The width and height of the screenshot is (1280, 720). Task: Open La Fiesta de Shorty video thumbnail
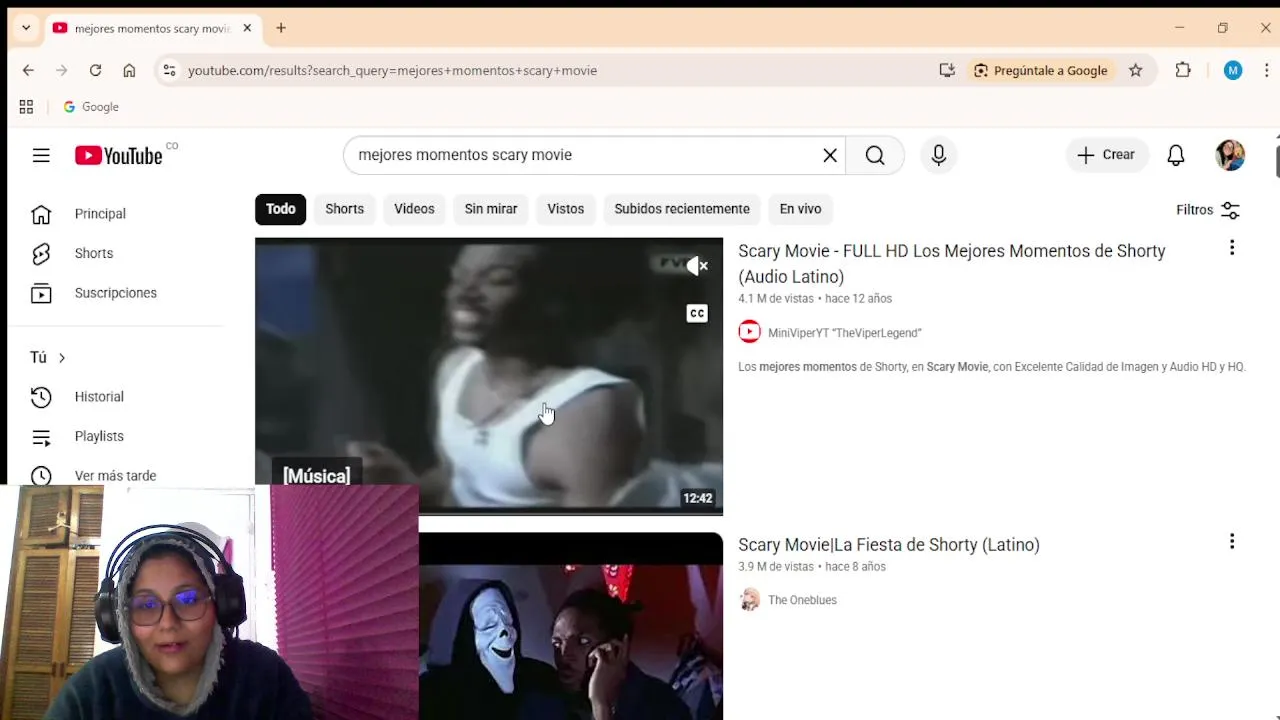(571, 626)
